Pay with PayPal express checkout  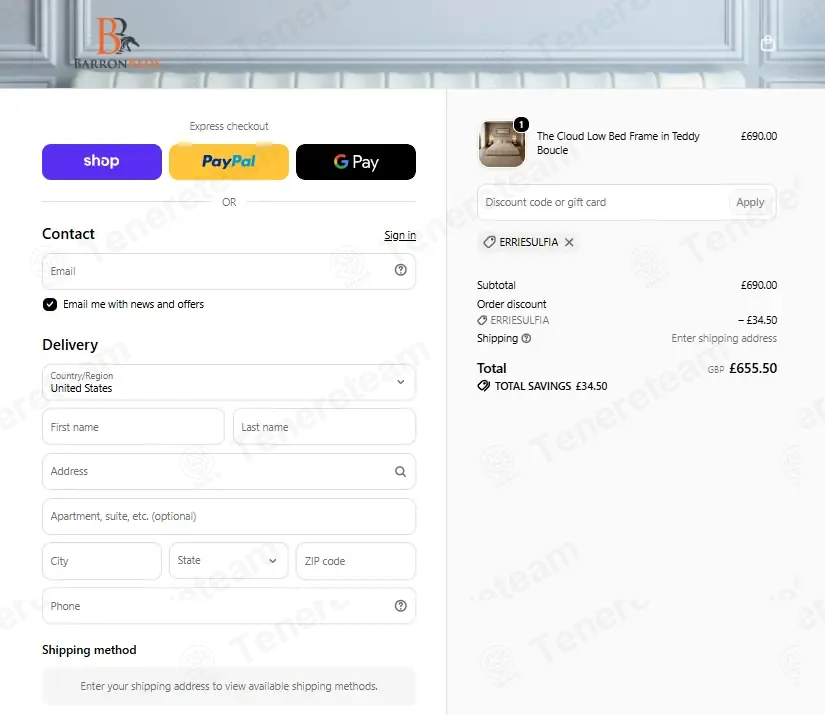tap(229, 162)
